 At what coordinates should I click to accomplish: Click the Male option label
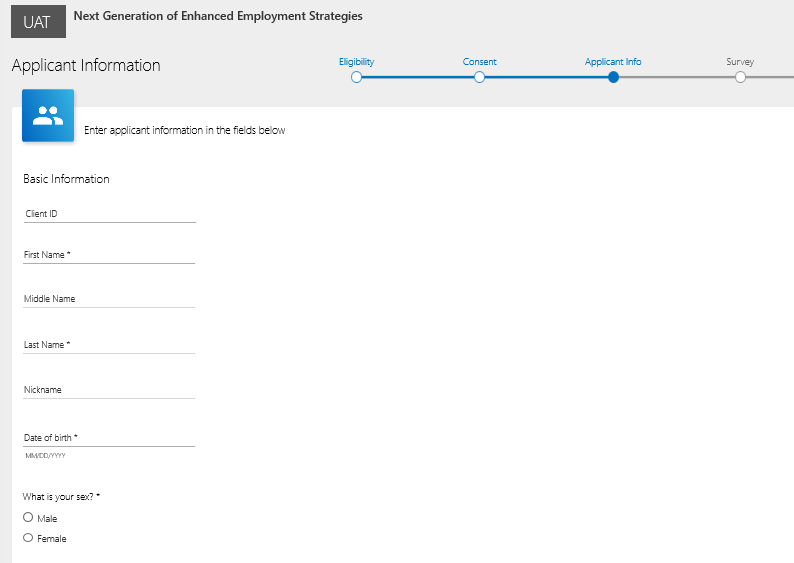(47, 519)
